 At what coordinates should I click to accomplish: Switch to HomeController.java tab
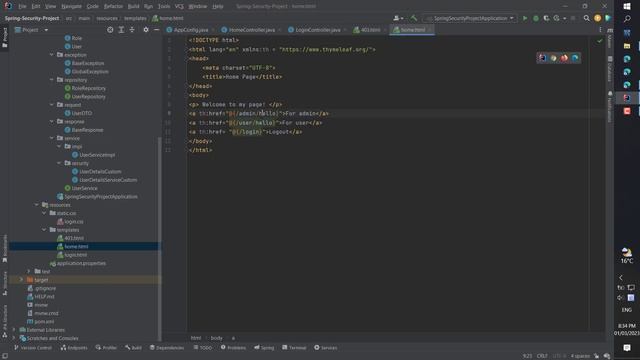(x=251, y=30)
